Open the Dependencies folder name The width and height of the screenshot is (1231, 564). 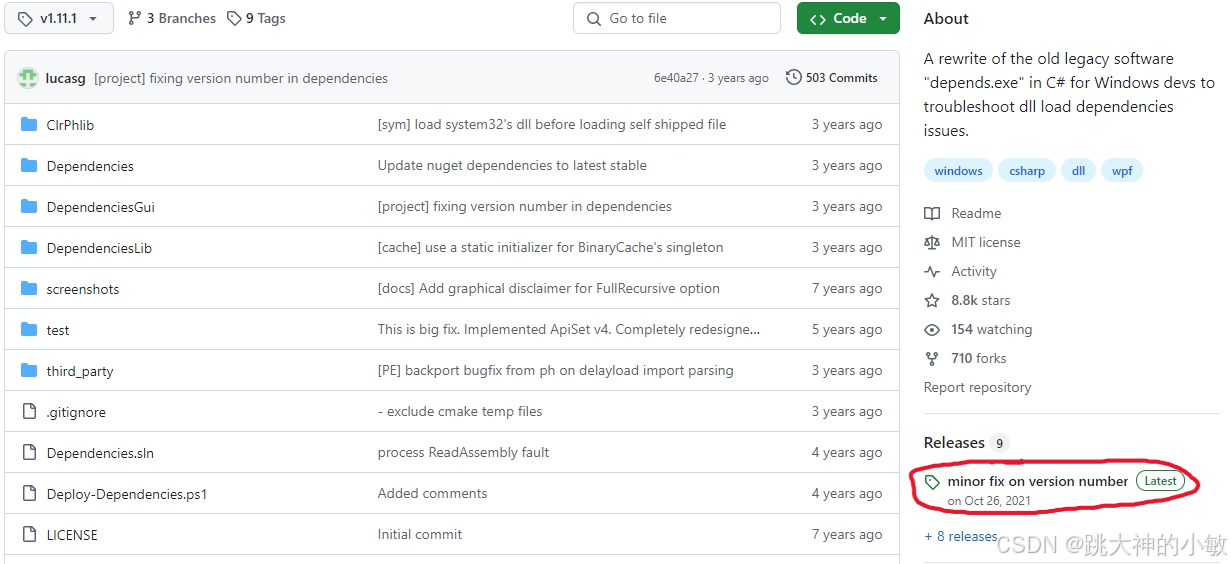pyautogui.click(x=90, y=166)
